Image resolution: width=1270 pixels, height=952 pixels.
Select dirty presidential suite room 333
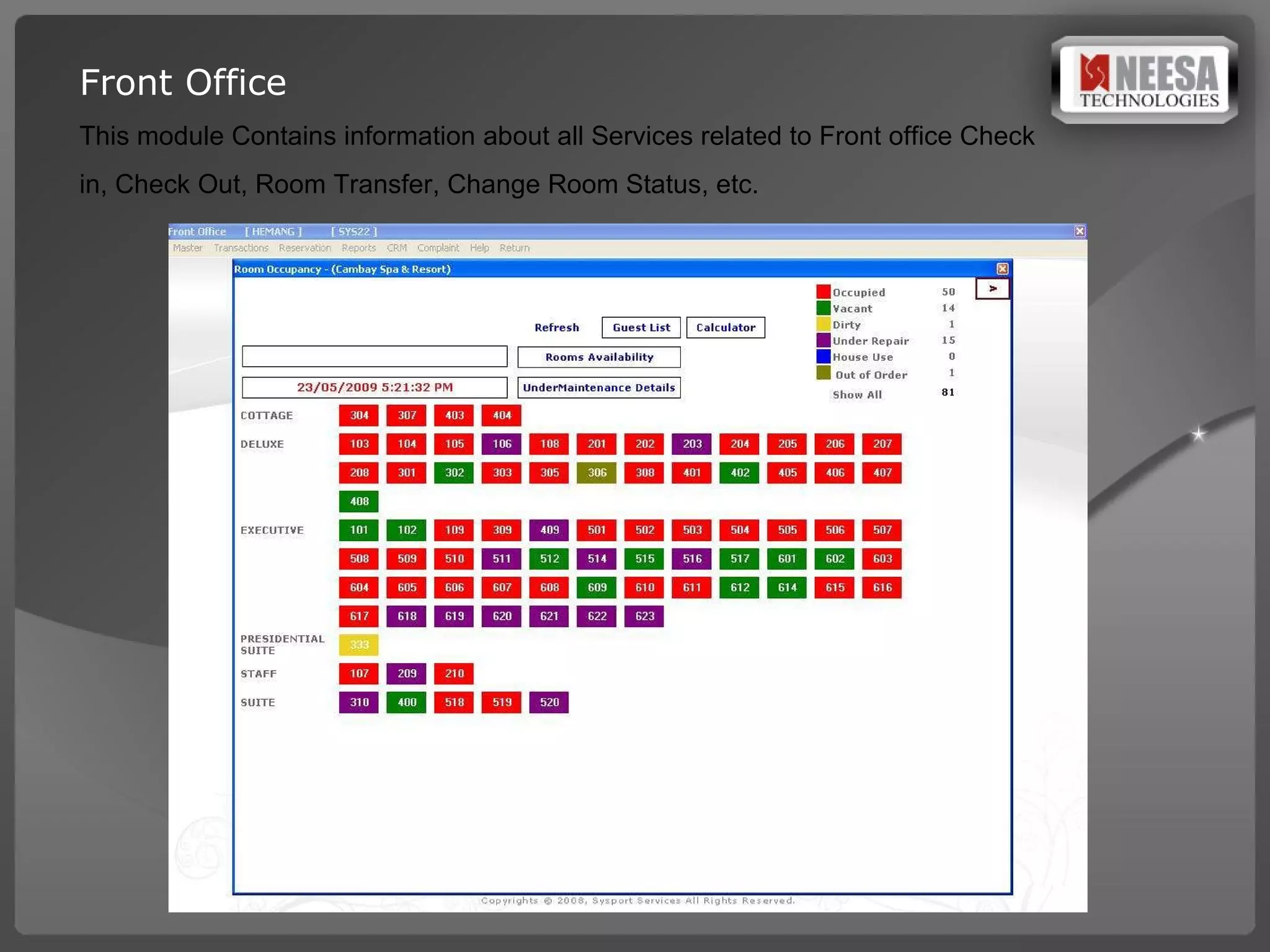[359, 645]
